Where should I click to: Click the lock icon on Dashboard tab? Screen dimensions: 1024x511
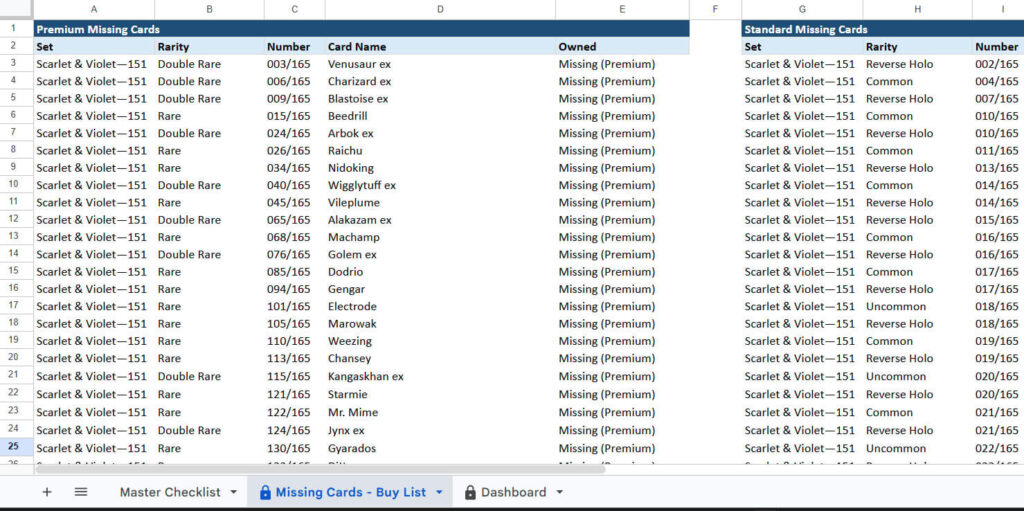(470, 492)
